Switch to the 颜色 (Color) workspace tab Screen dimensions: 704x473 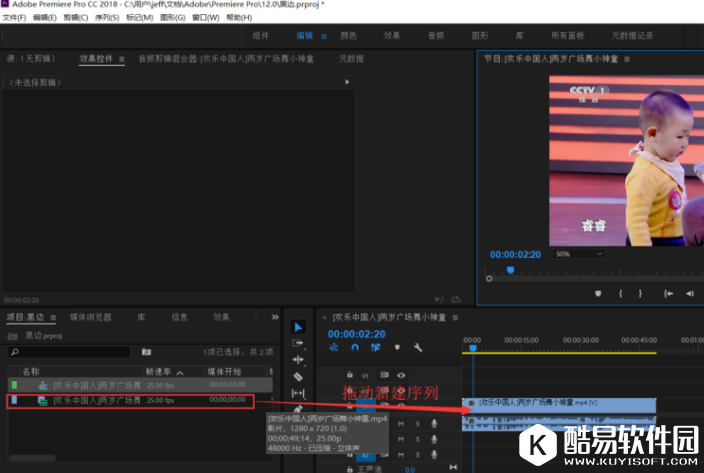click(x=348, y=36)
